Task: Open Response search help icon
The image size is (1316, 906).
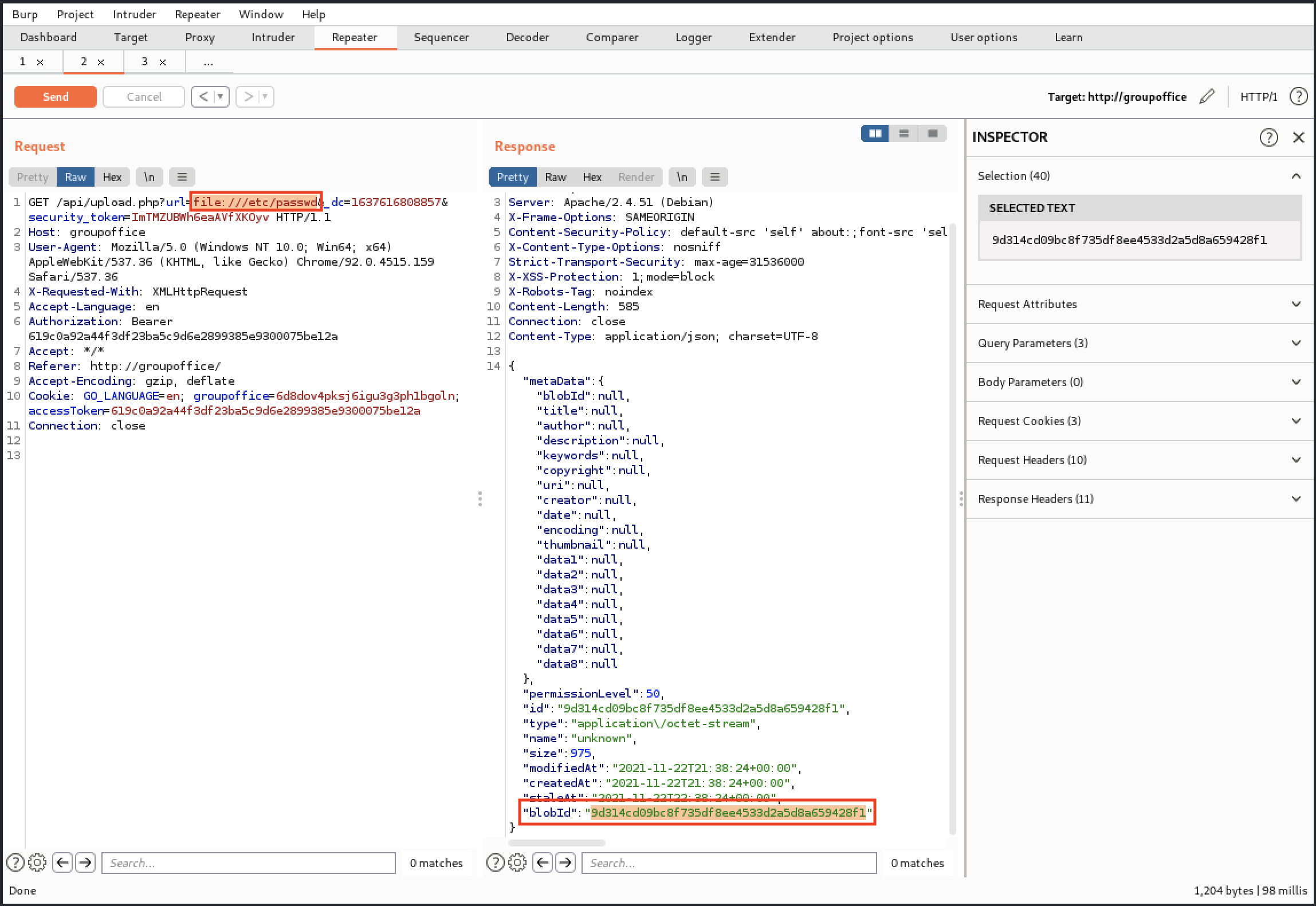Action: 496,862
